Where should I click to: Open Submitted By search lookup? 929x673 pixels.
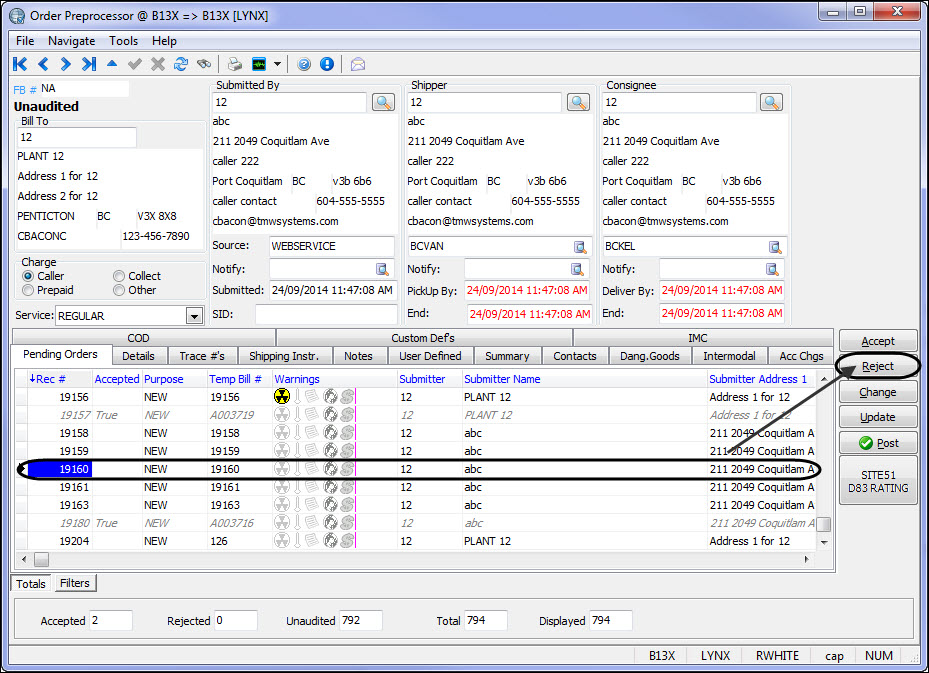pyautogui.click(x=383, y=102)
